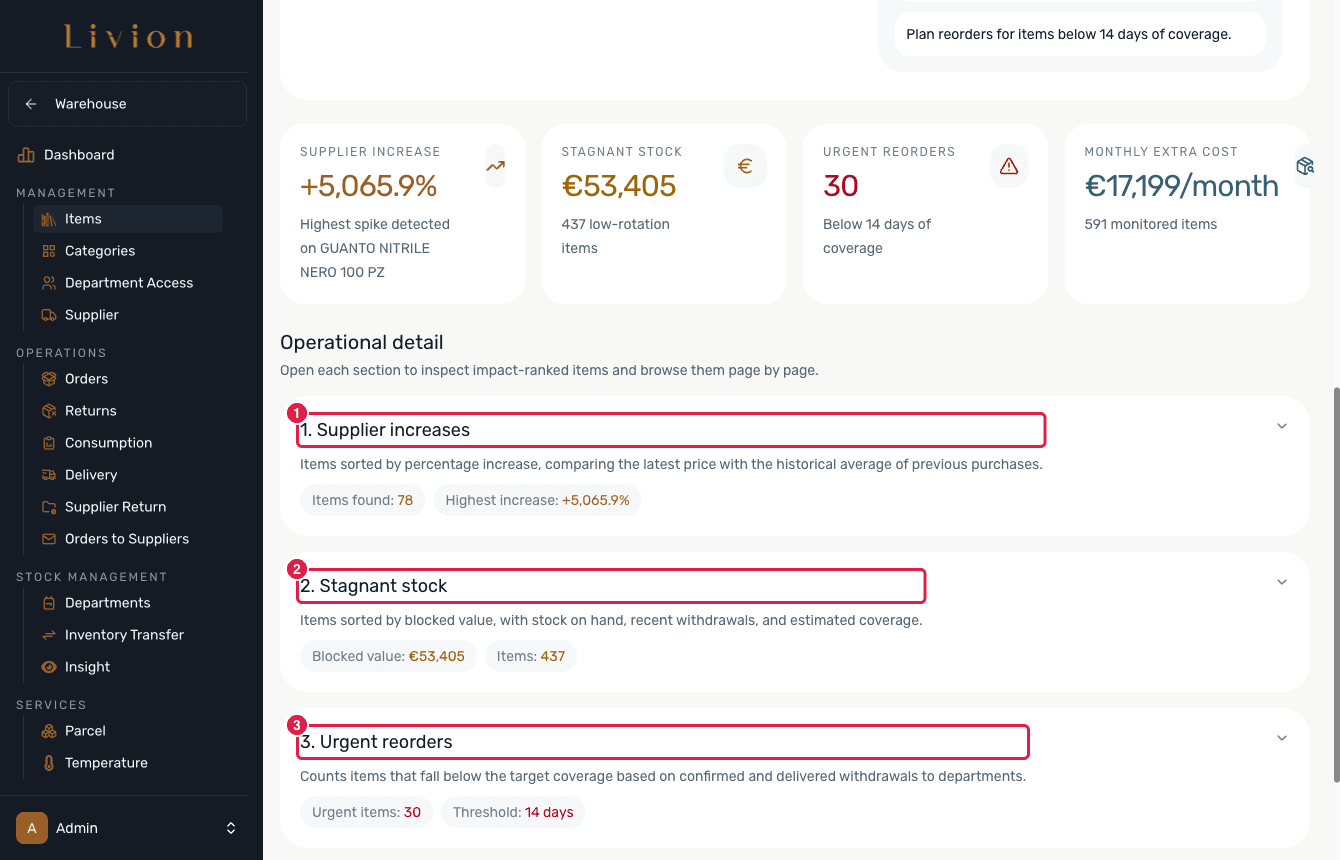Click the 'Urgent items: 30' chip
Screen dimensions: 1340x860
coord(366,812)
